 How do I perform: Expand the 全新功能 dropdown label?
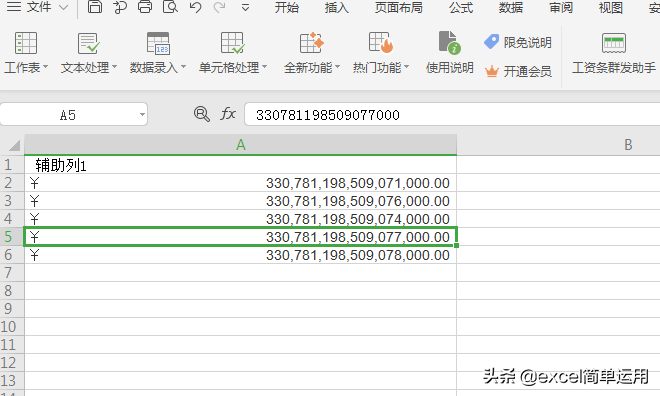click(312, 67)
